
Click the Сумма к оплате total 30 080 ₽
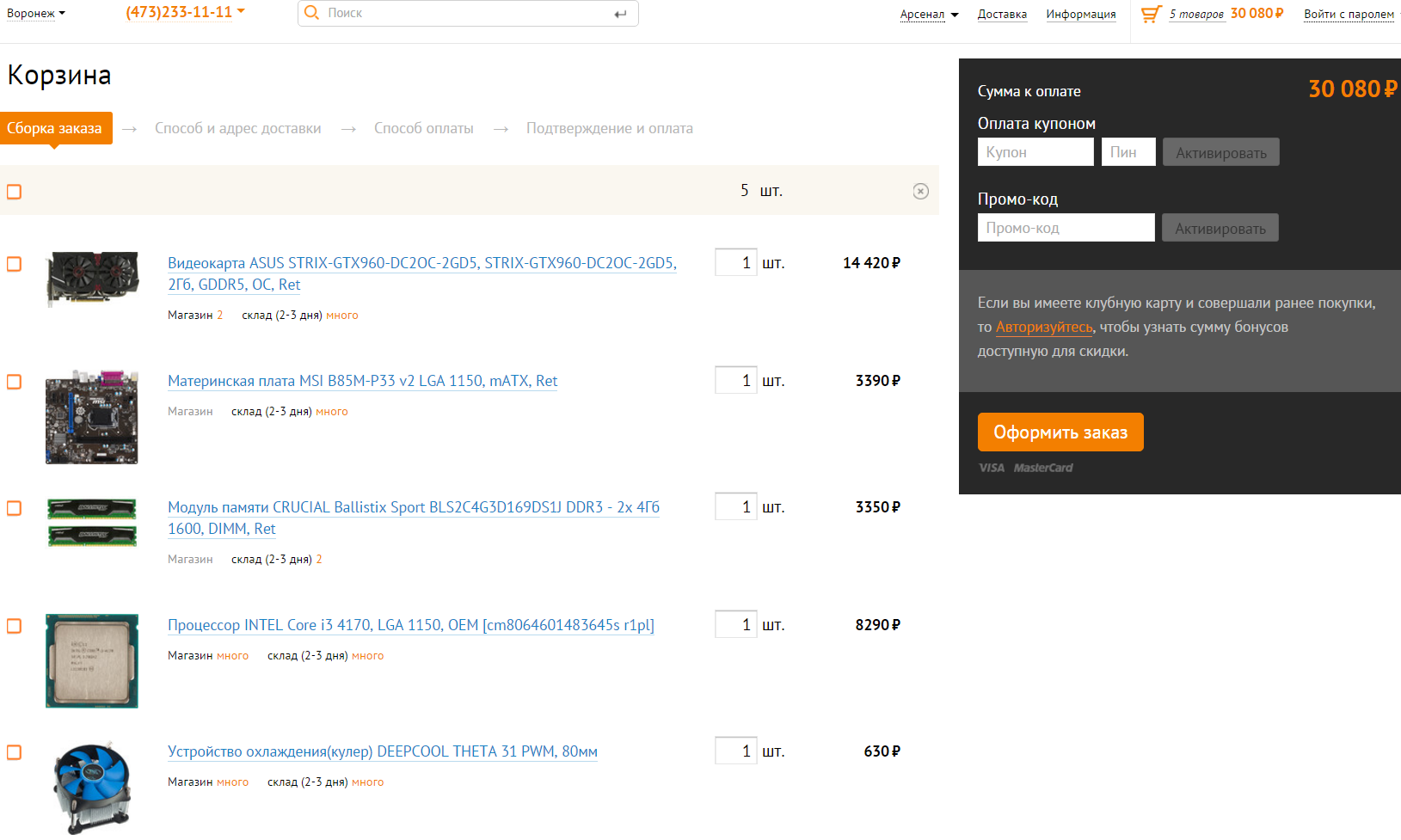coord(1353,89)
